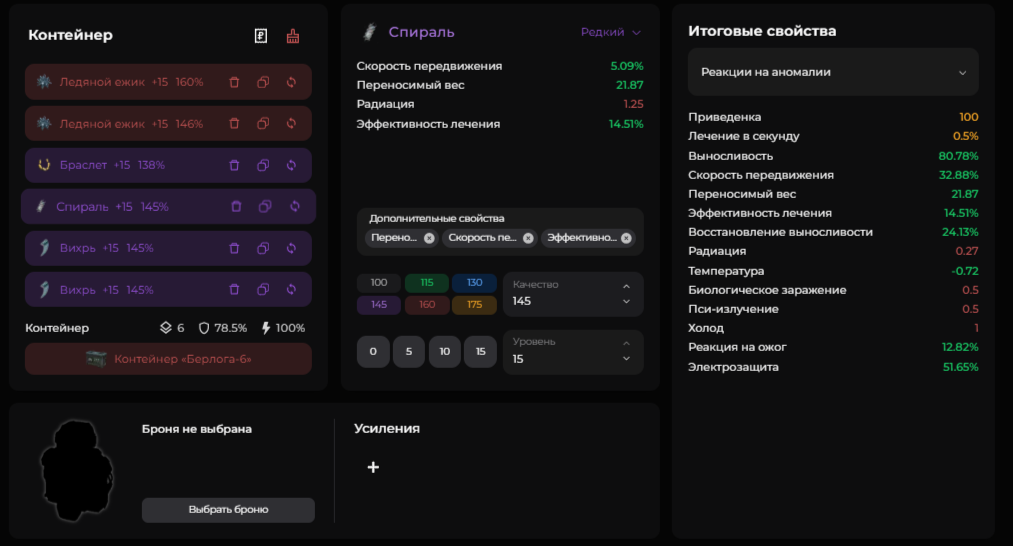The height and width of the screenshot is (546, 1013).
Task: Click the document icon beside Контейнер title
Action: (261, 36)
